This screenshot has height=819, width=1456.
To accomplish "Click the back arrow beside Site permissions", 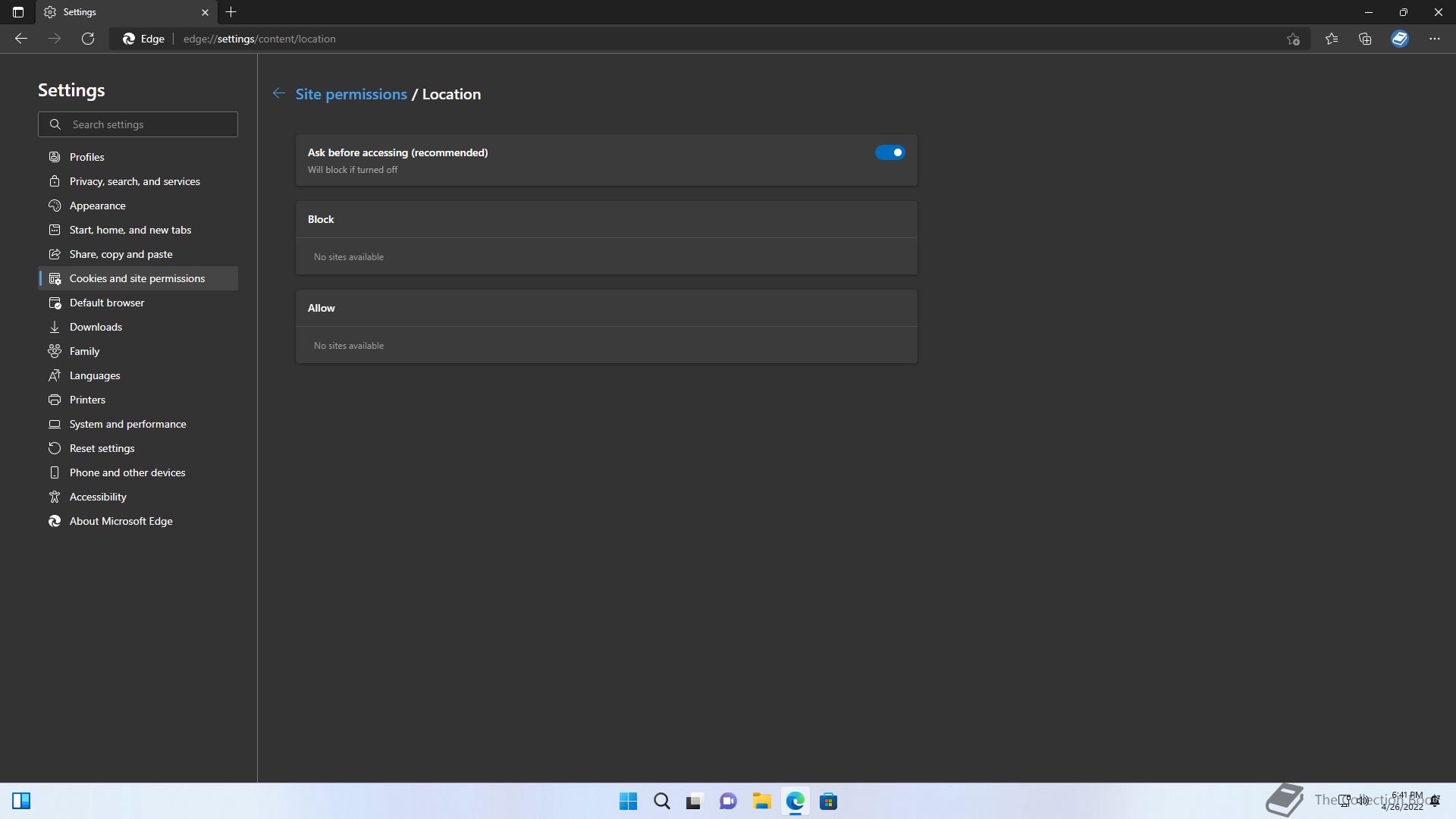I will coord(278,93).
